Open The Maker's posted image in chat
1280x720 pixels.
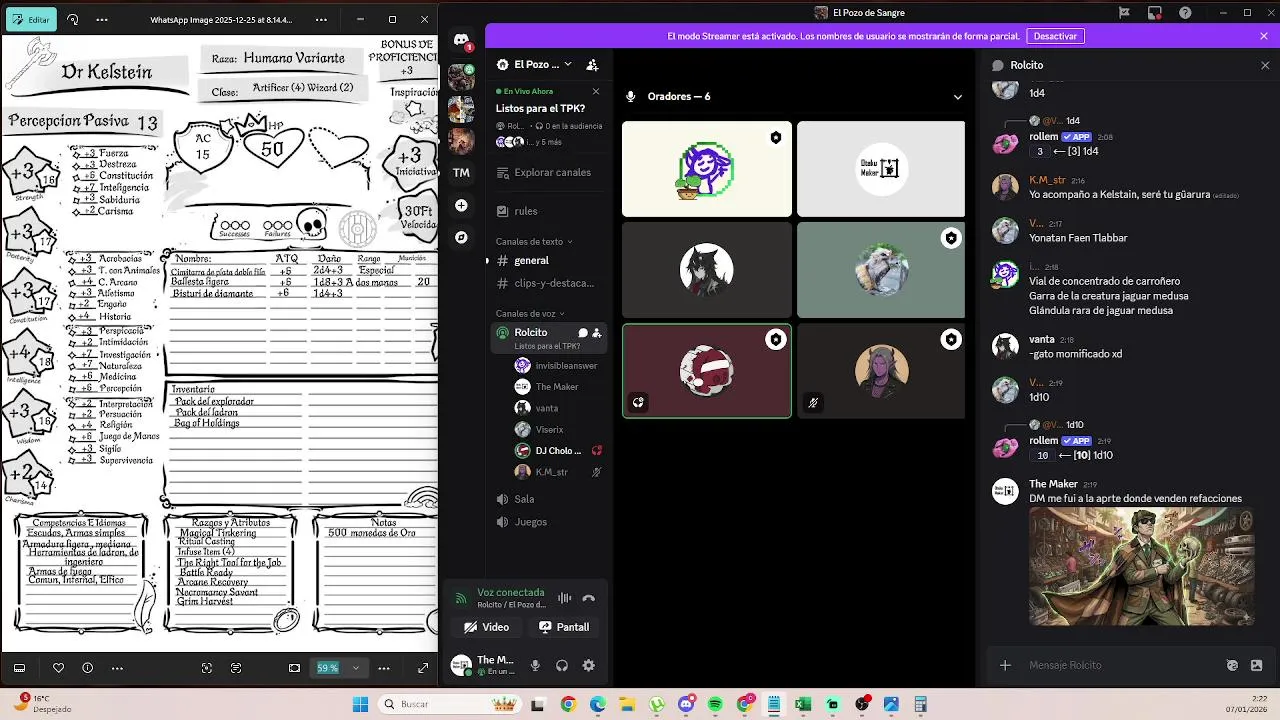1142,567
